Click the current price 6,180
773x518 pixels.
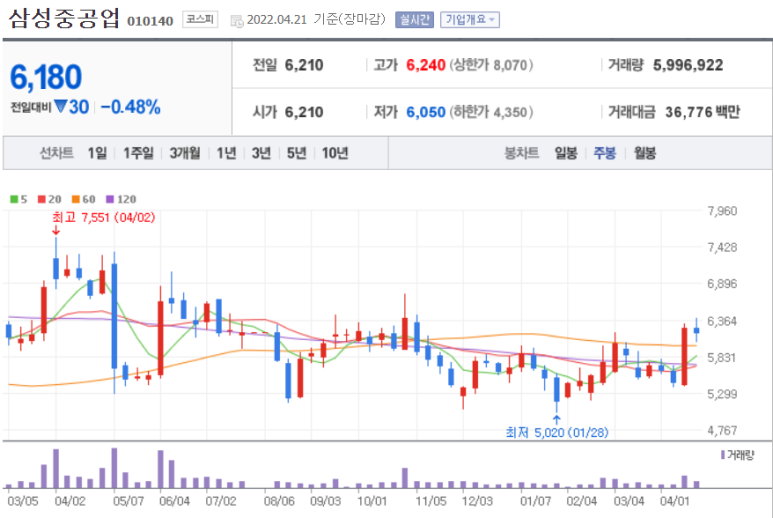(46, 77)
